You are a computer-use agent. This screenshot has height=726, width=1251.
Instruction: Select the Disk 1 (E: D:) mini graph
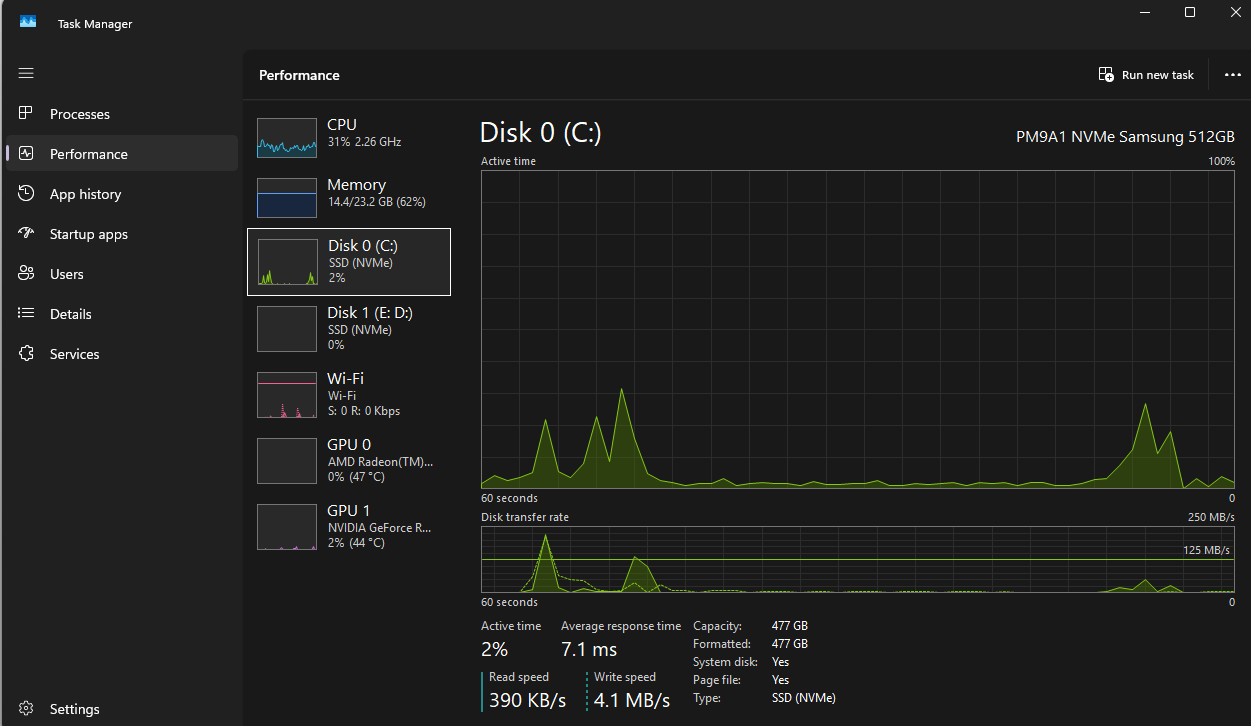click(x=286, y=328)
